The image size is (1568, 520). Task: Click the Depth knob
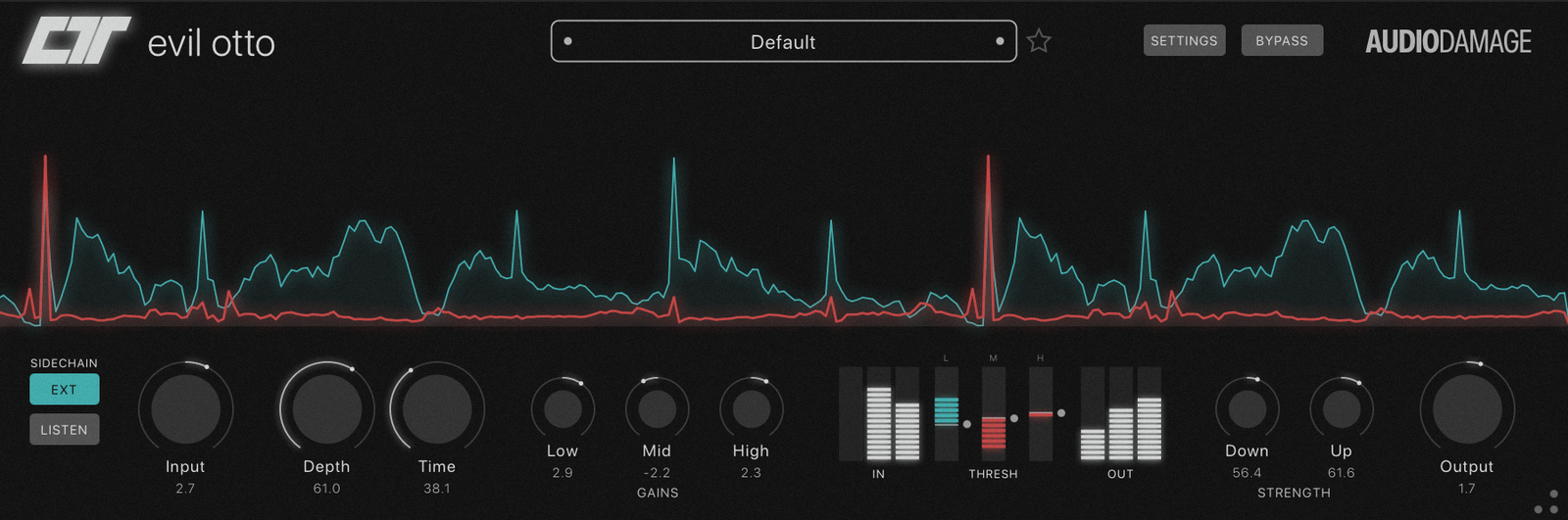pos(326,408)
